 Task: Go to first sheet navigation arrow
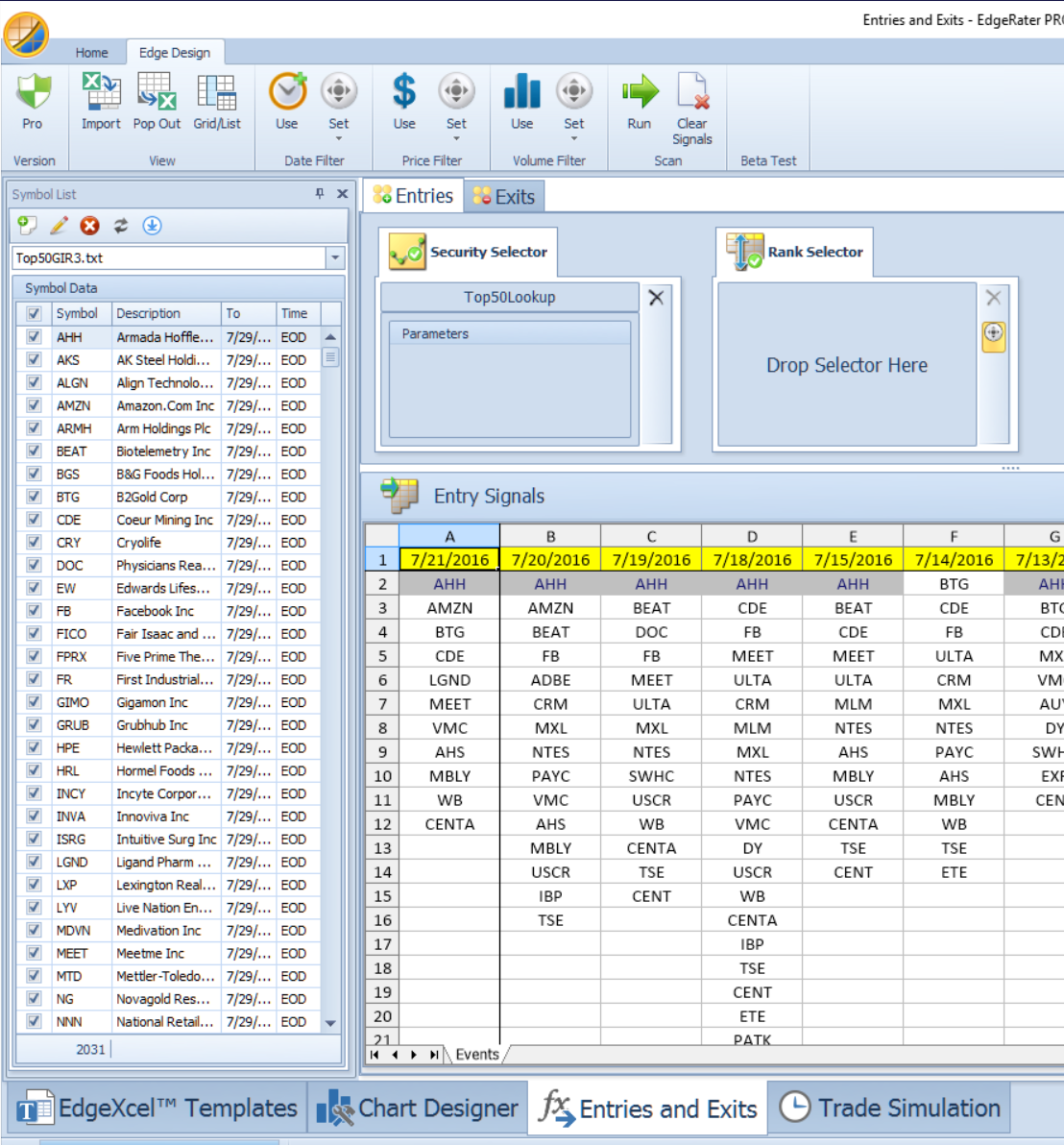pos(375,1055)
